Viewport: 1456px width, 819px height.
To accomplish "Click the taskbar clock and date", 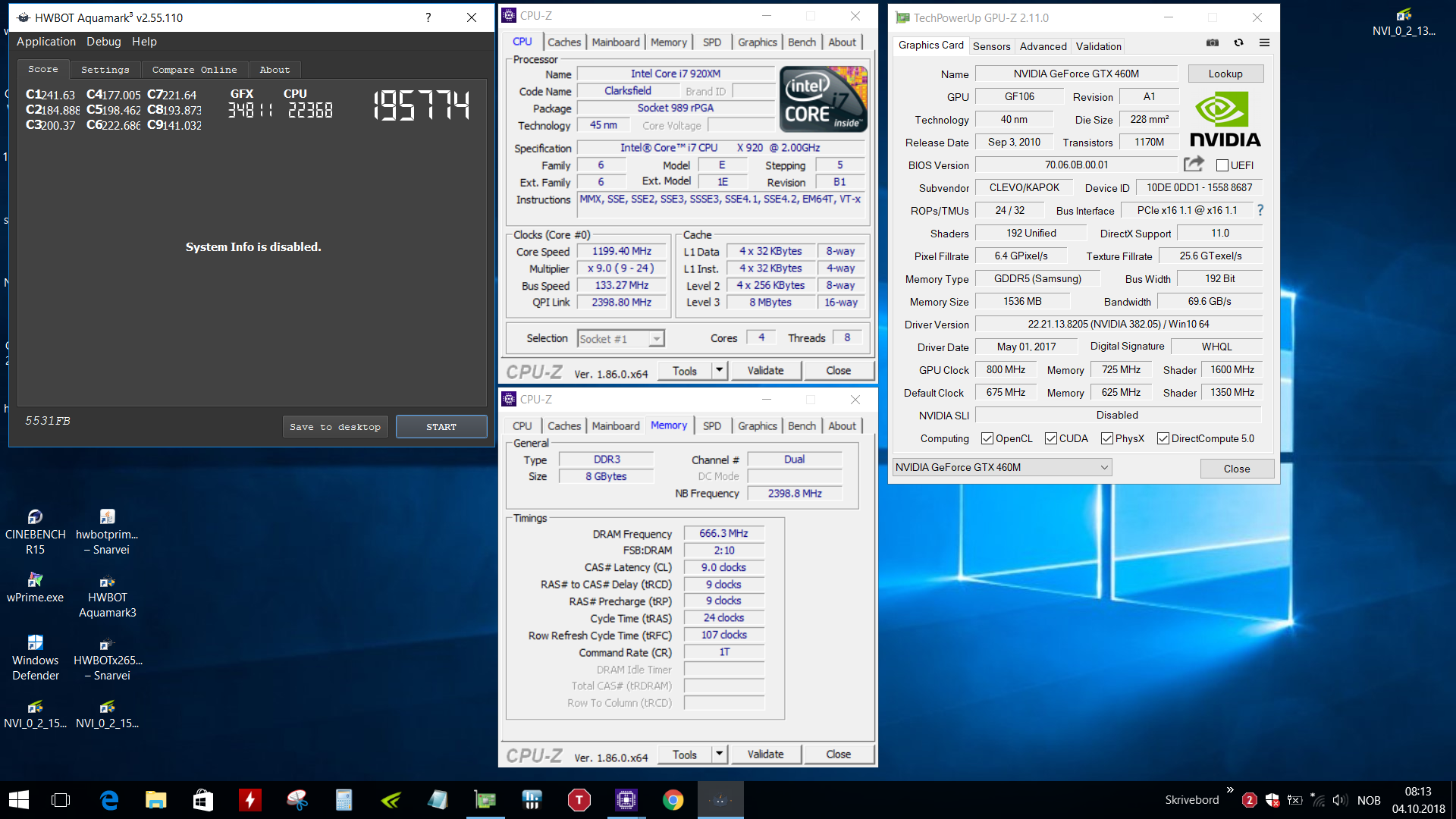I will (x=1418, y=800).
